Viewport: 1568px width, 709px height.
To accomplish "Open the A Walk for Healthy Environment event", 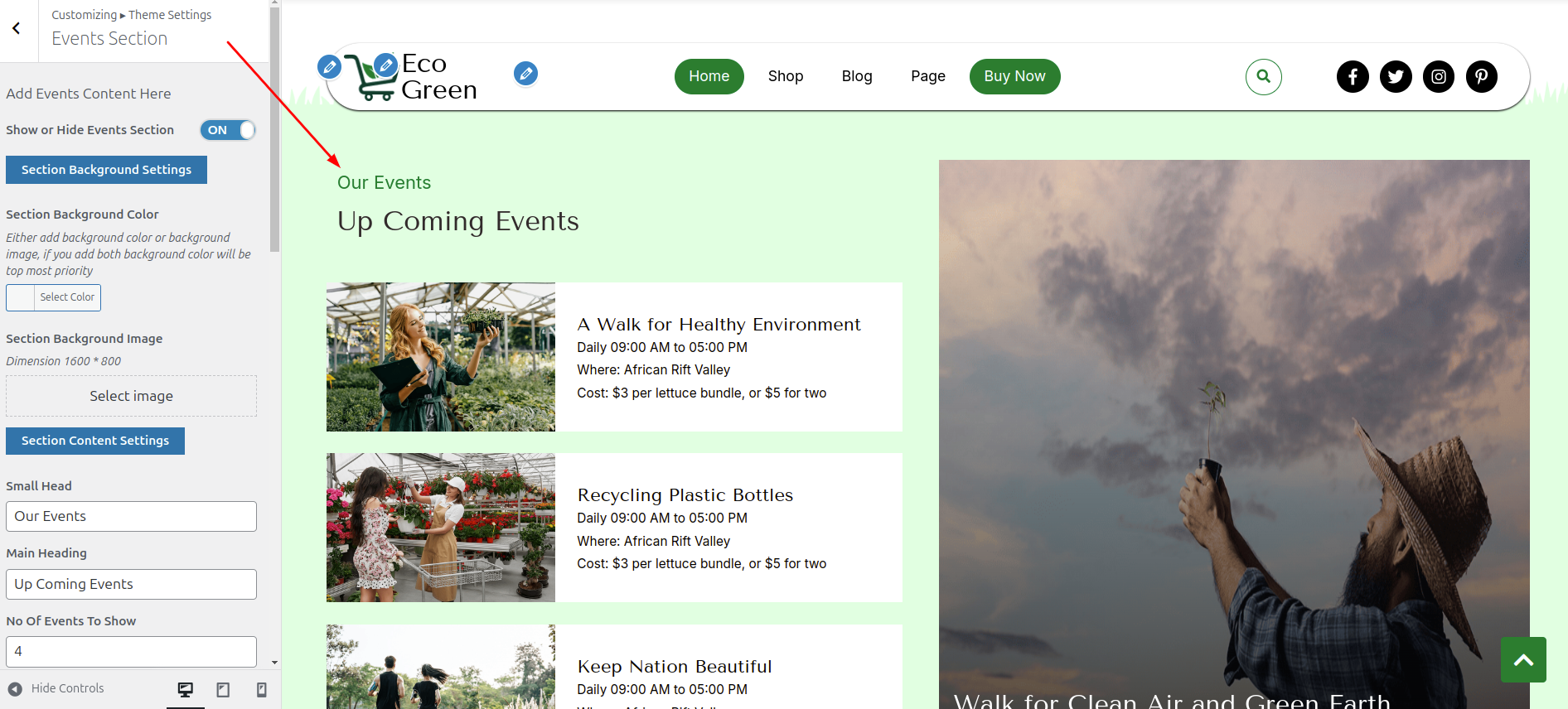I will pyautogui.click(x=719, y=325).
